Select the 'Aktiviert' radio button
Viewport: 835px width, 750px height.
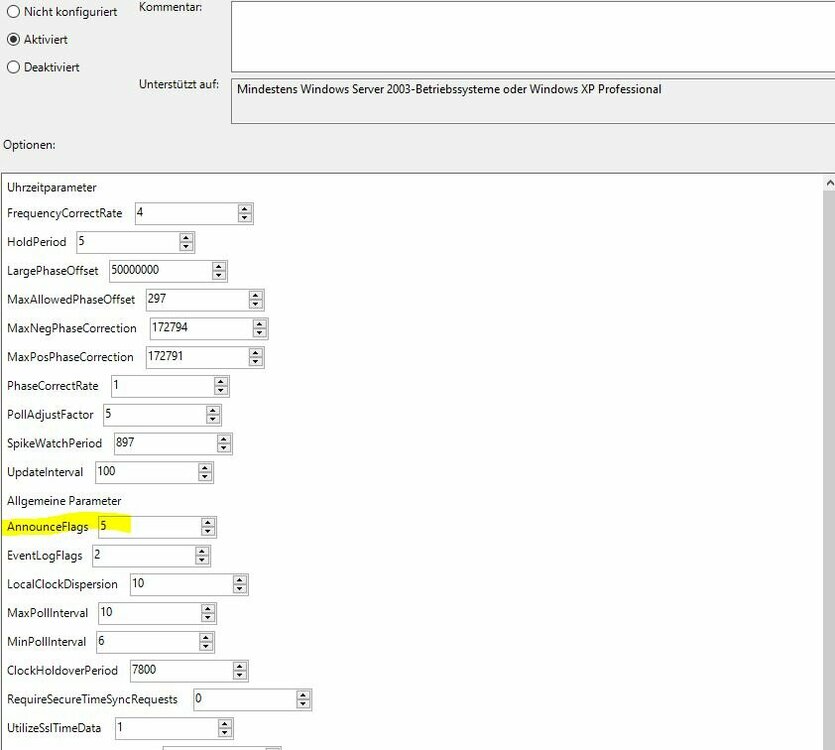13,40
